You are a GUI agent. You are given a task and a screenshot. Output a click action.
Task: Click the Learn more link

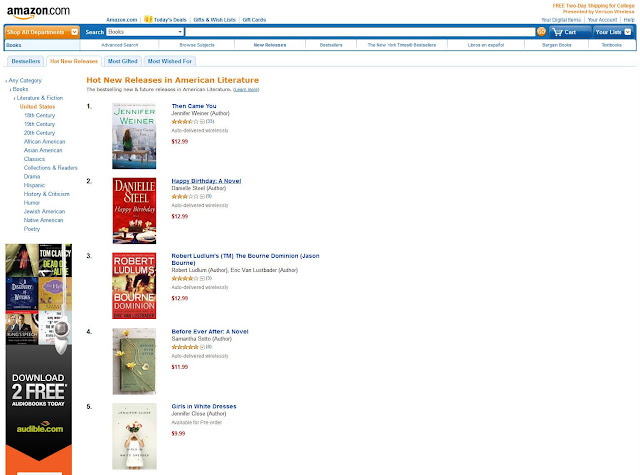246,89
